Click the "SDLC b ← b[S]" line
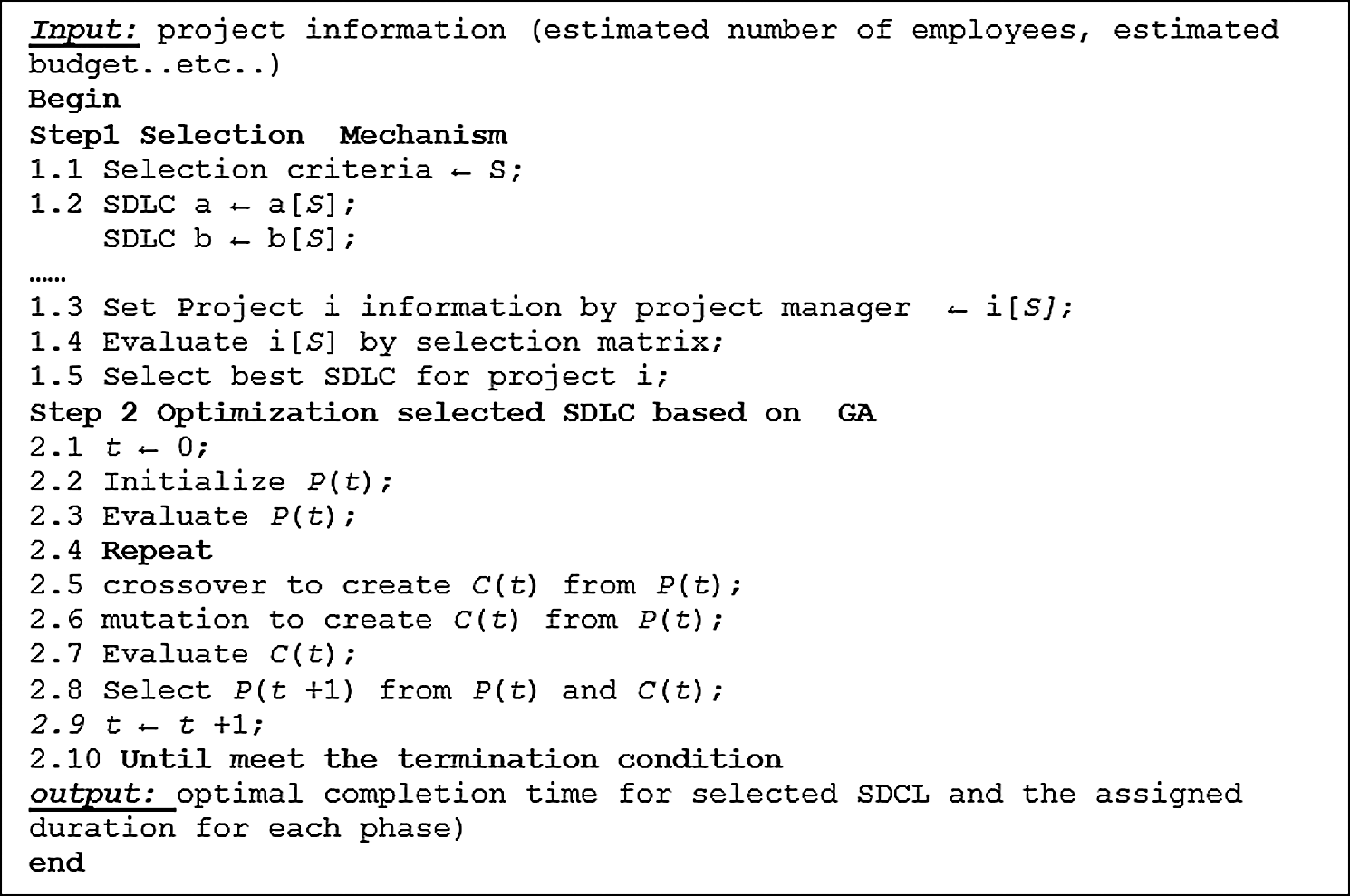 (228, 238)
